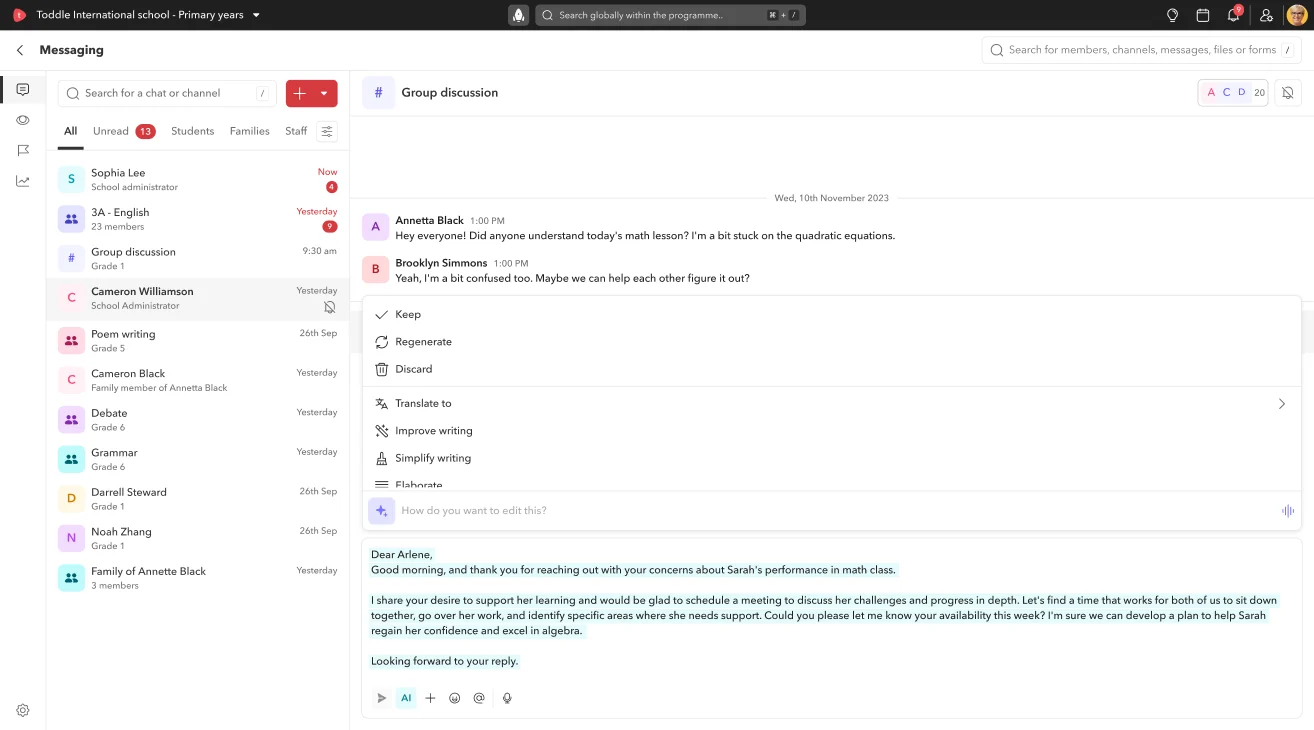
Task: Open the eye monitoring icon in sidebar
Action: pyautogui.click(x=23, y=120)
